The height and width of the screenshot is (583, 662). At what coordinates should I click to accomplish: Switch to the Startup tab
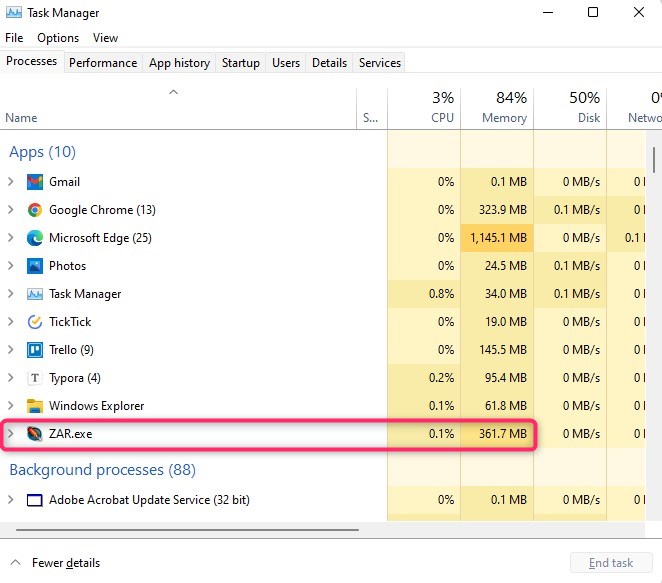click(241, 63)
